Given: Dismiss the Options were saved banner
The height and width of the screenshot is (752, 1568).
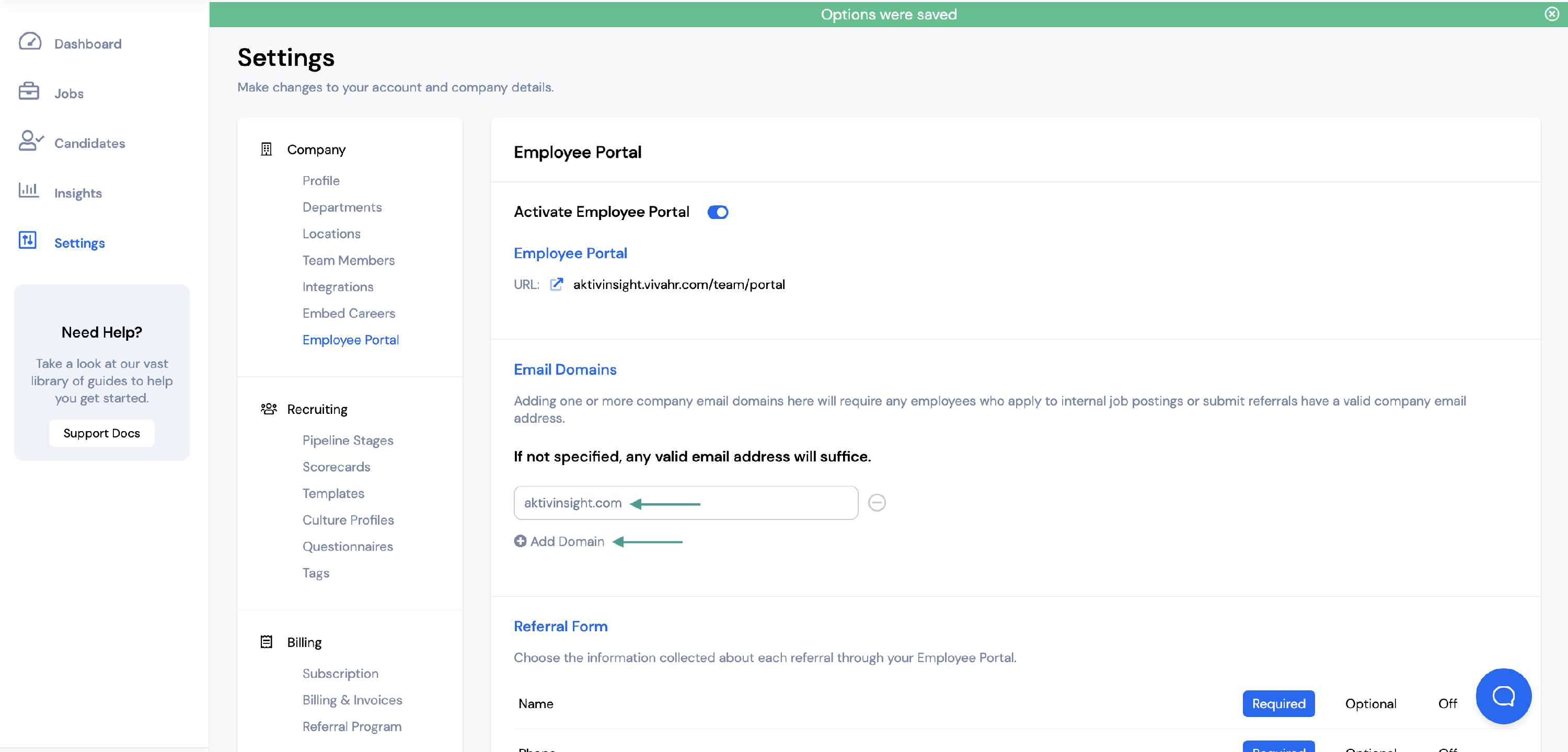Looking at the screenshot, I should (1552, 14).
